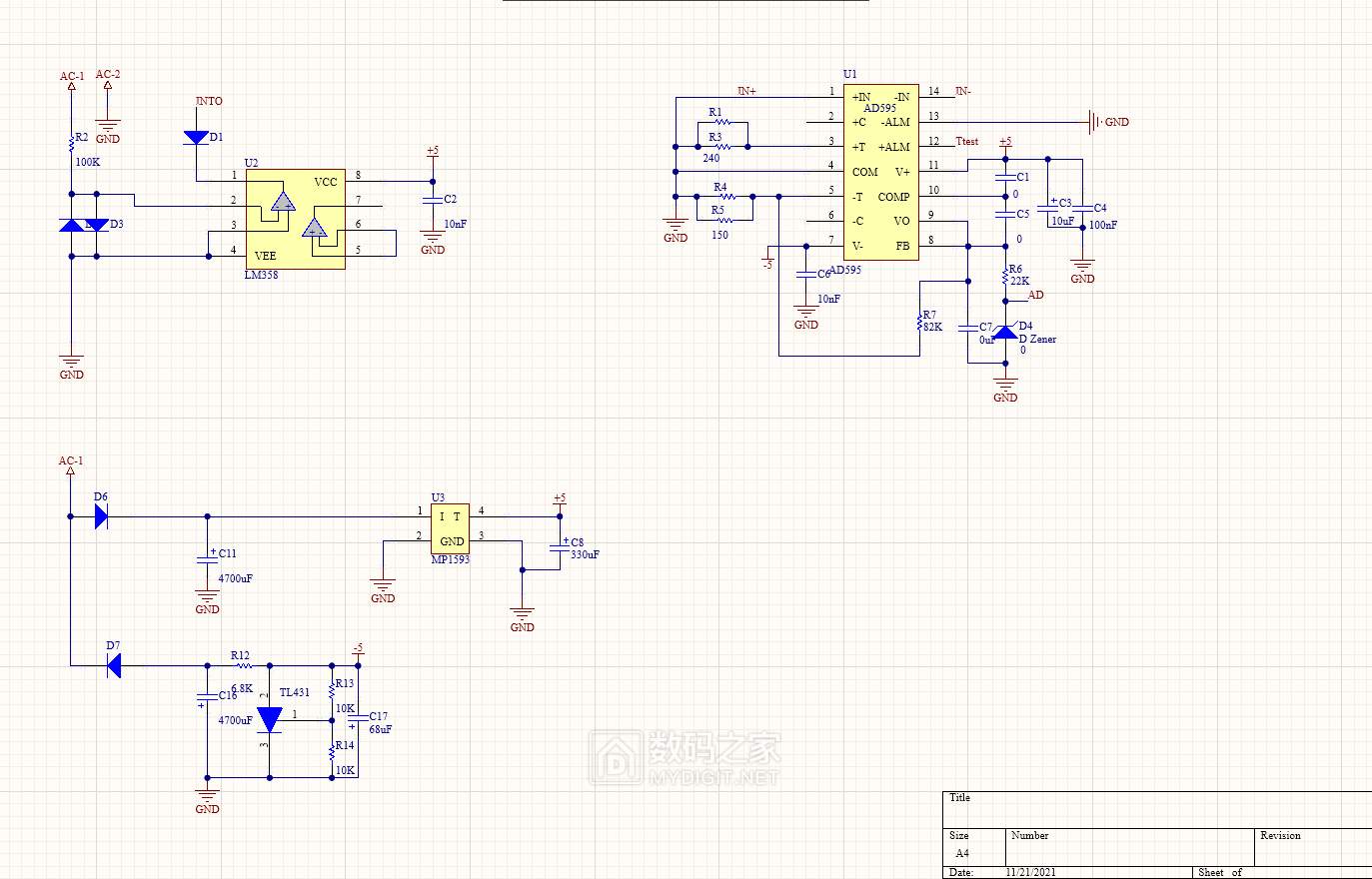Select the LM358 op-amp U2 body
The width and height of the screenshot is (1372, 879).
point(295,219)
